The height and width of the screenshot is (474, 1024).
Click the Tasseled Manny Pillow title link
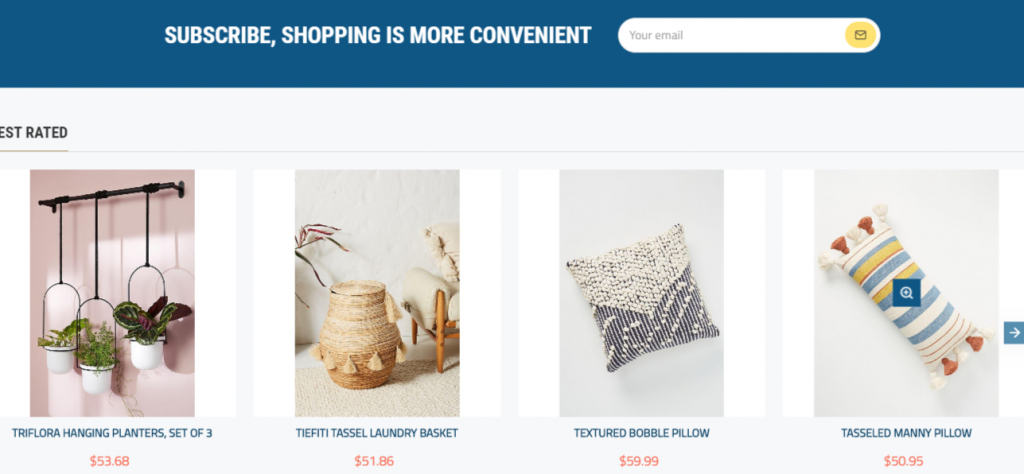tap(906, 433)
